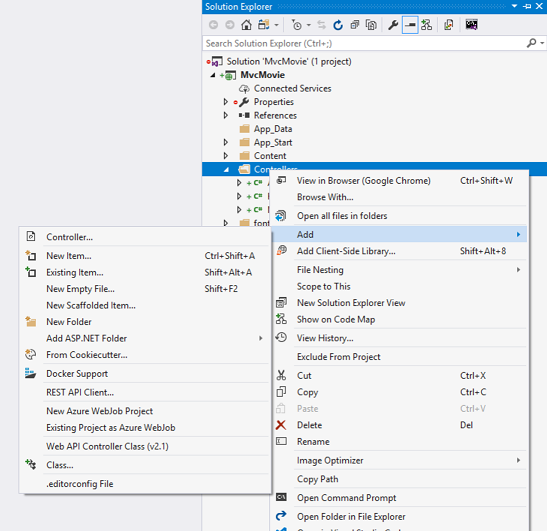Click the View Class Diagram toolbar icon

click(426, 25)
